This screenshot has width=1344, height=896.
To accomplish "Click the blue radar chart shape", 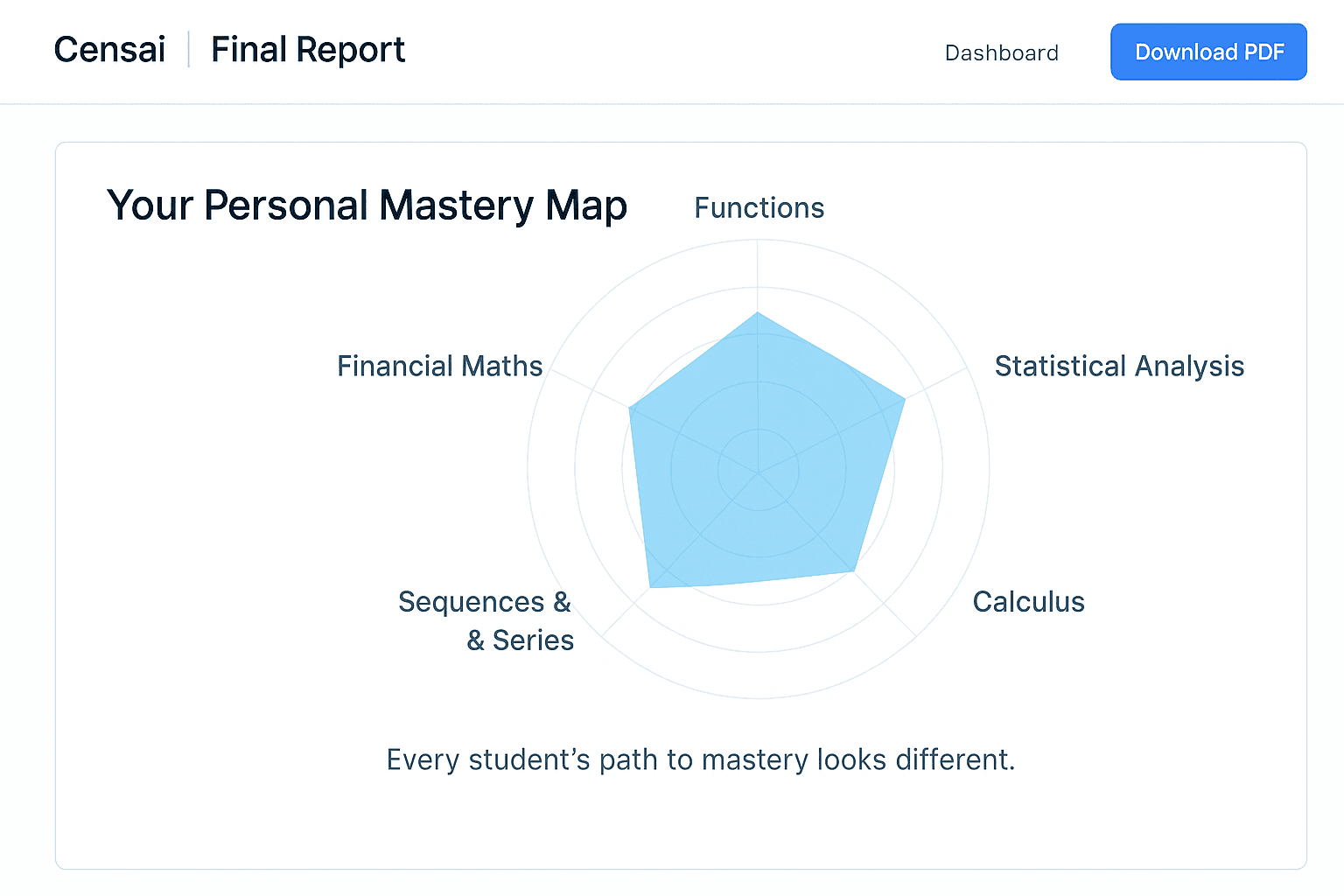I will [x=758, y=455].
